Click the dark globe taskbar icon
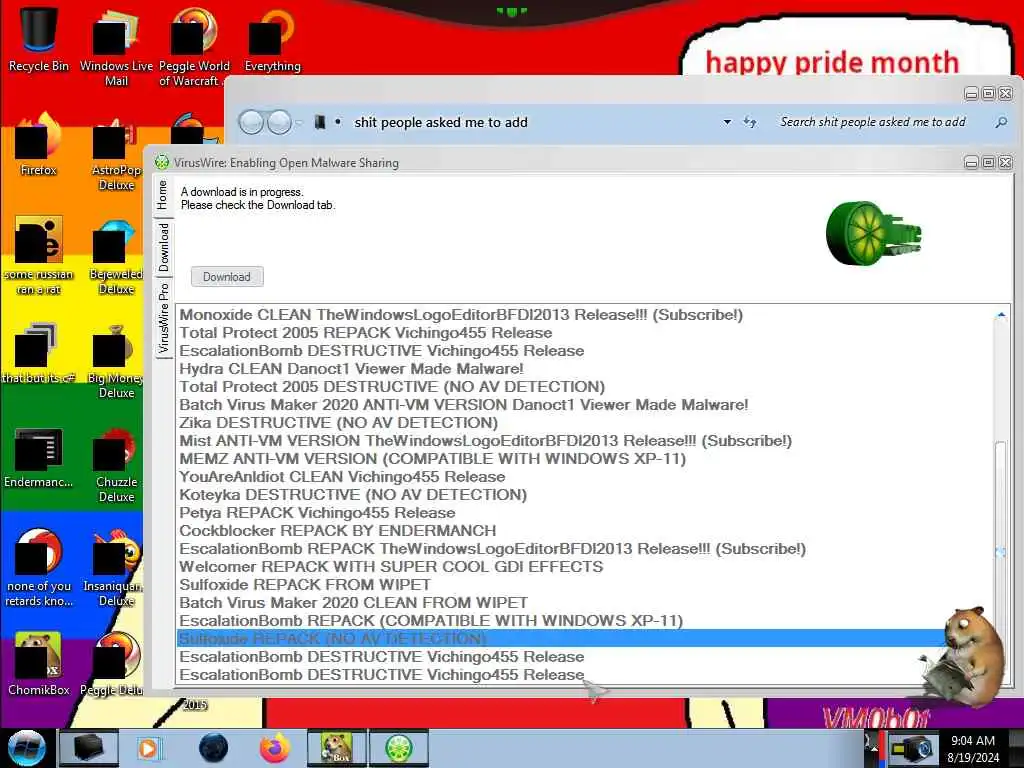 tap(214, 748)
